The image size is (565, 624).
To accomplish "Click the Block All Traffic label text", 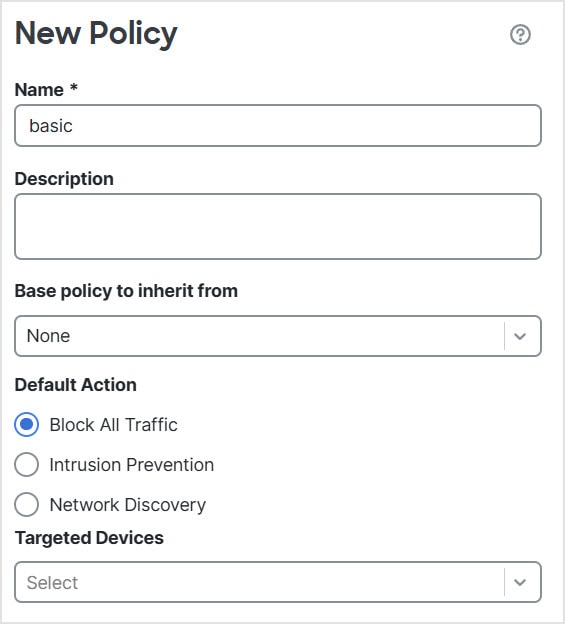I will pos(113,425).
